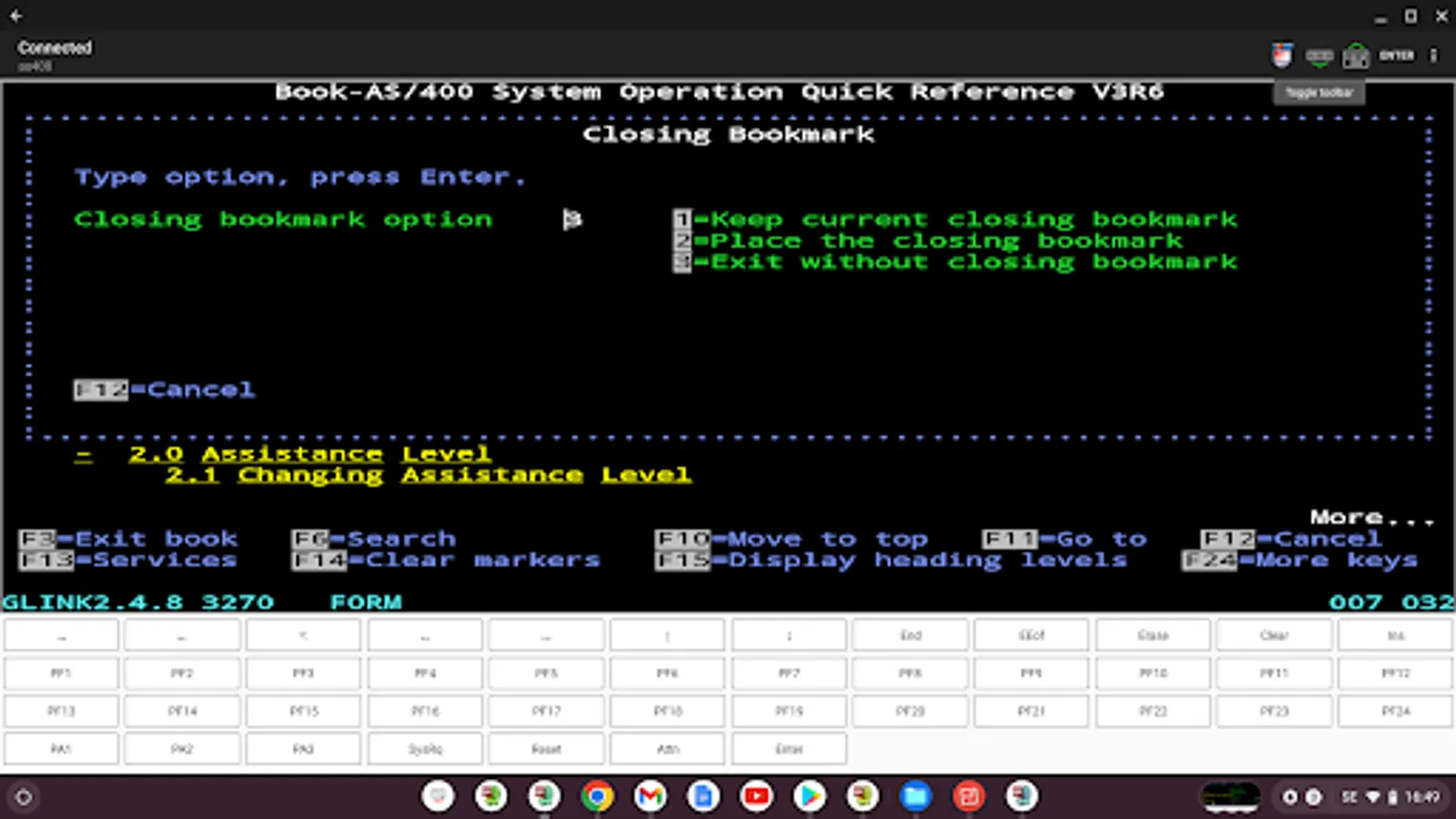Open the Files app from the shelf
The height and width of the screenshot is (819, 1456).
pos(915,797)
